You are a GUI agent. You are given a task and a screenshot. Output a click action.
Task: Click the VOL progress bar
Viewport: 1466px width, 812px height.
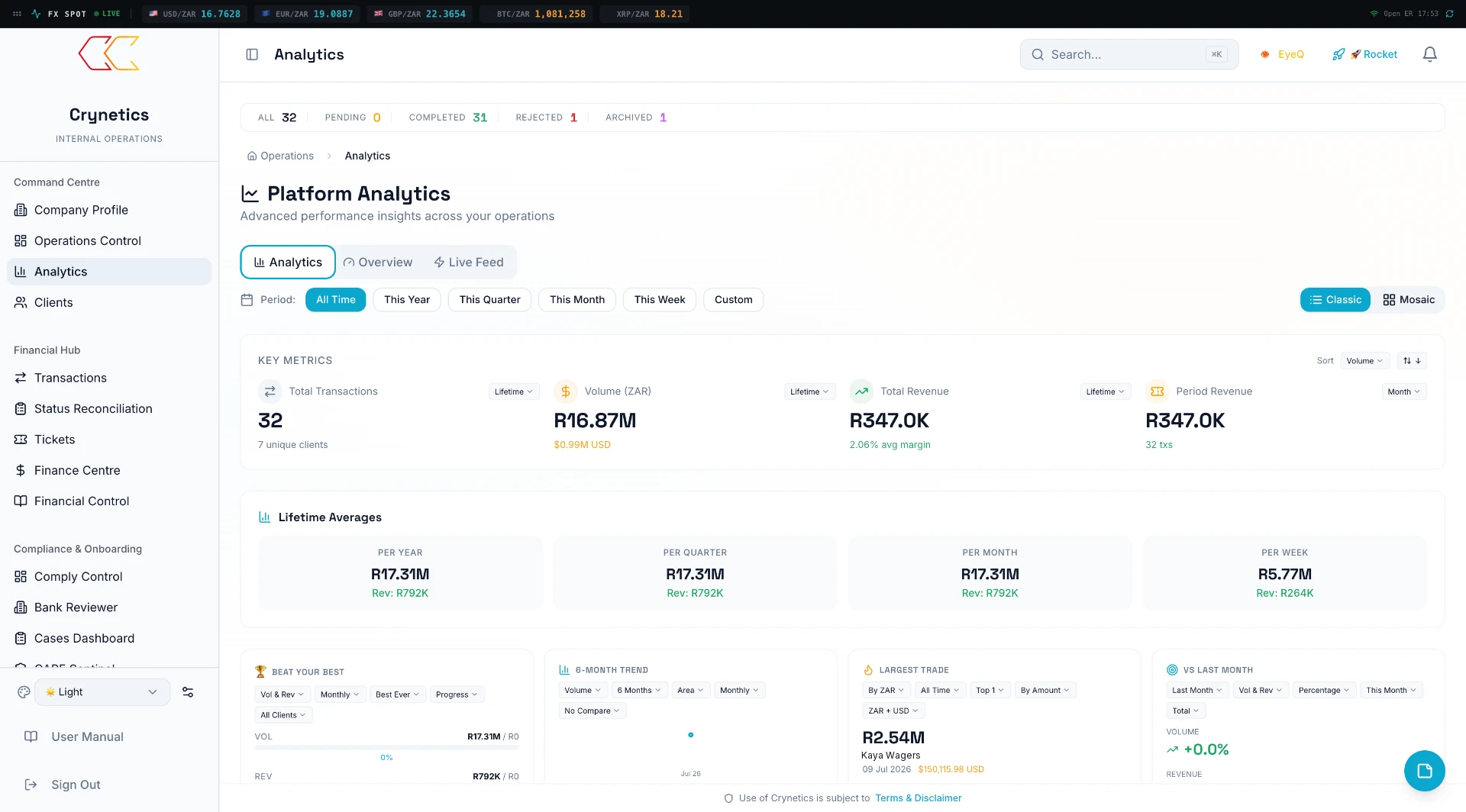point(386,747)
